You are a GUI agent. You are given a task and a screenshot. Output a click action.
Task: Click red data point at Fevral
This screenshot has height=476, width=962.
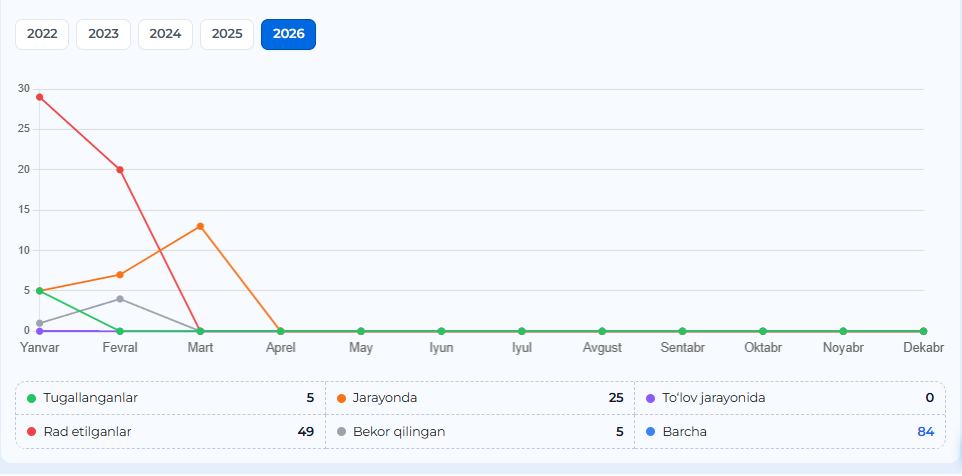(120, 170)
